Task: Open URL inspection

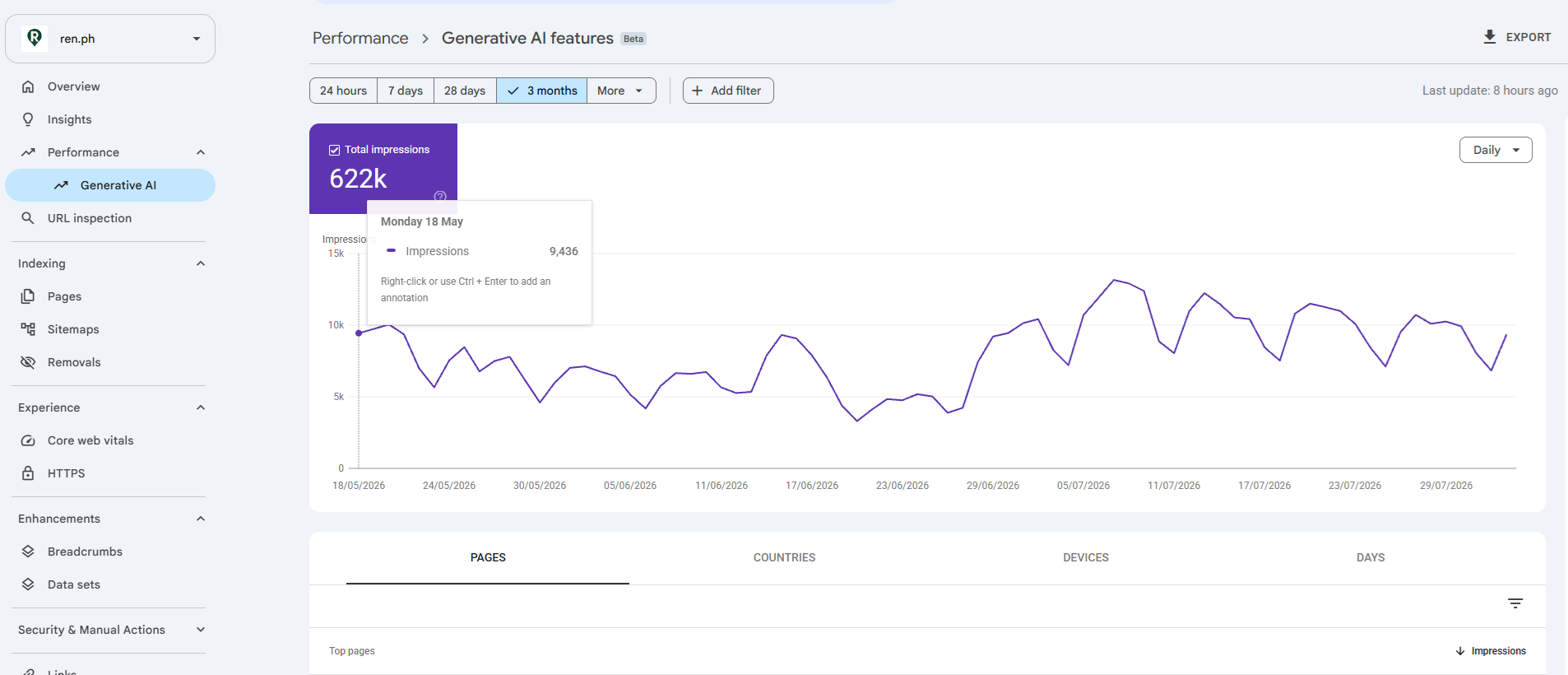Action: pos(110,218)
